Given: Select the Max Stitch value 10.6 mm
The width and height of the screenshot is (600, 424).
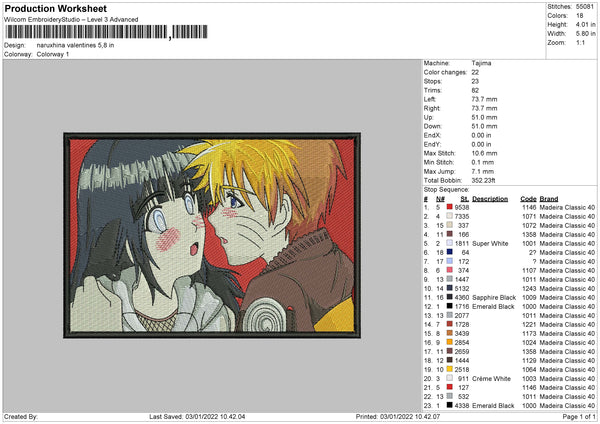Looking at the screenshot, I should (484, 153).
